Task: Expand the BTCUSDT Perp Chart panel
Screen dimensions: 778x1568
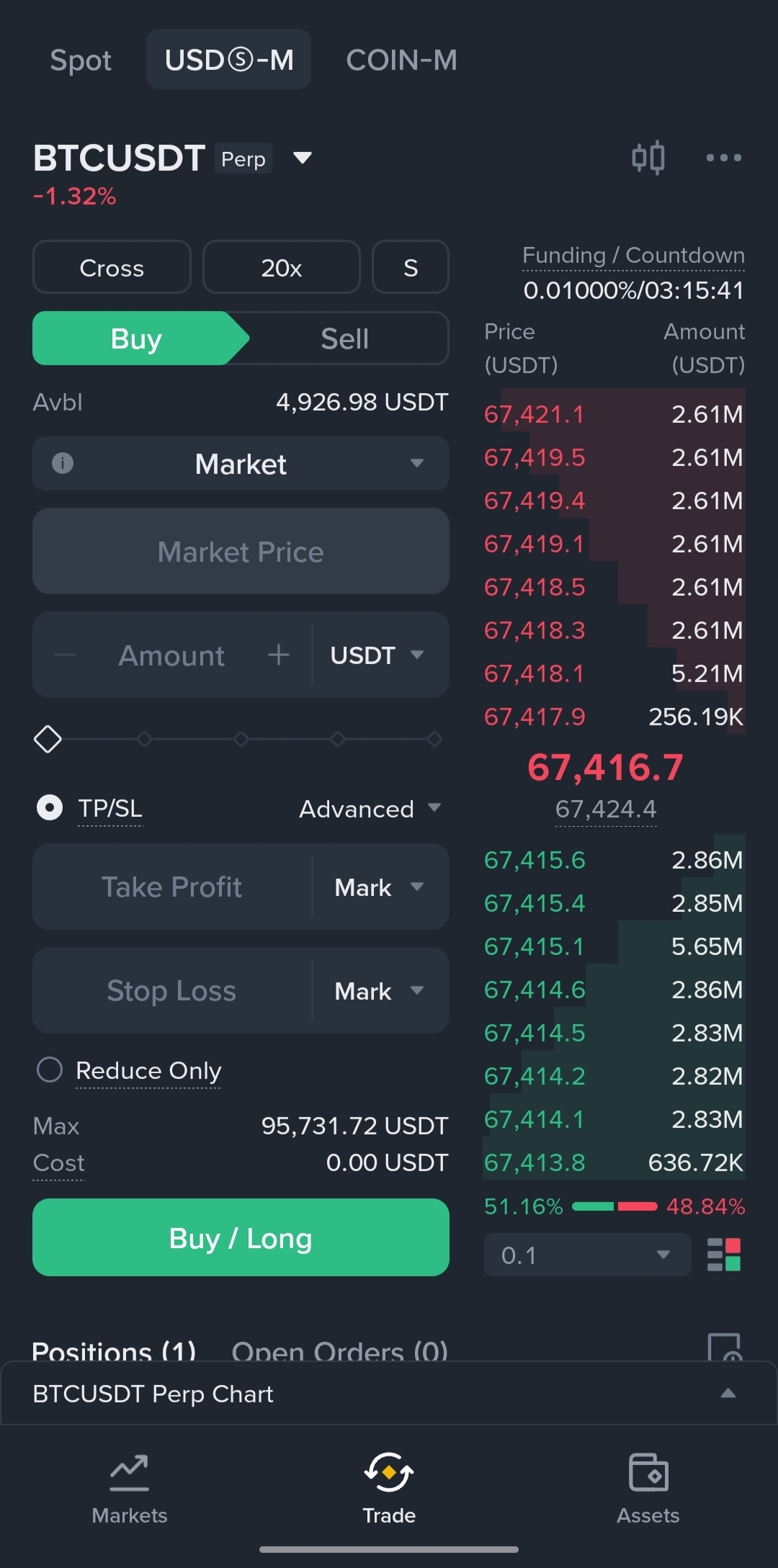Action: (728, 1394)
